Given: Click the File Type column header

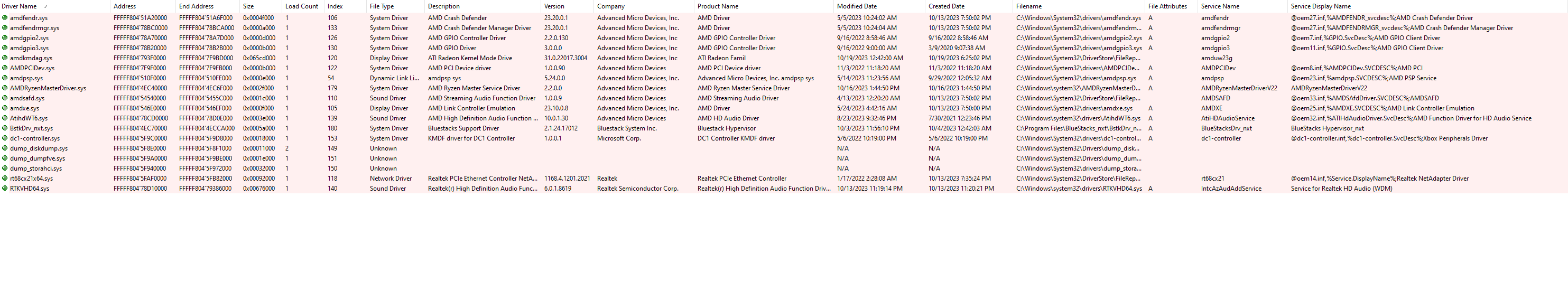Looking at the screenshot, I should pos(396,6).
